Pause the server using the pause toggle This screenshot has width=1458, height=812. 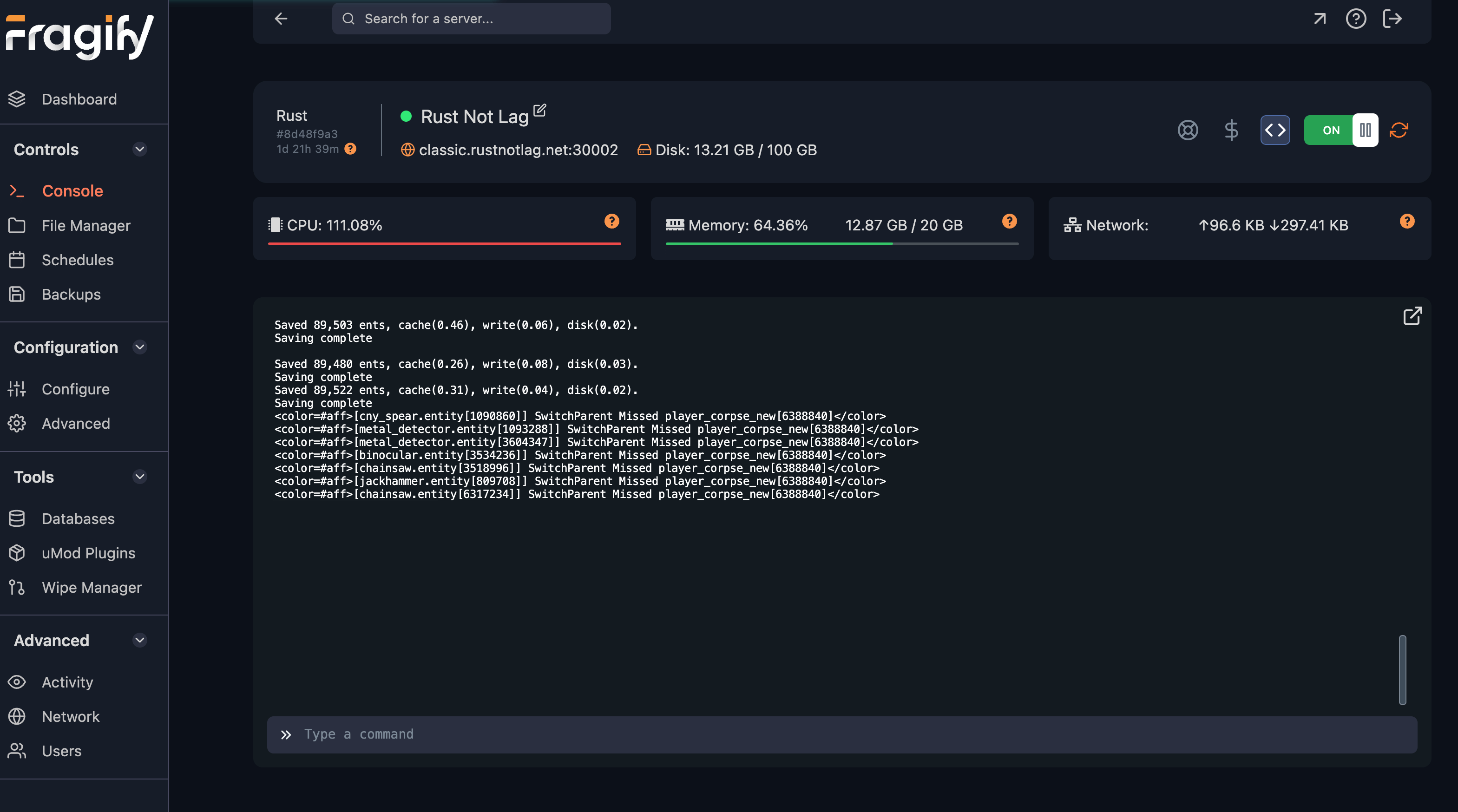click(1365, 130)
